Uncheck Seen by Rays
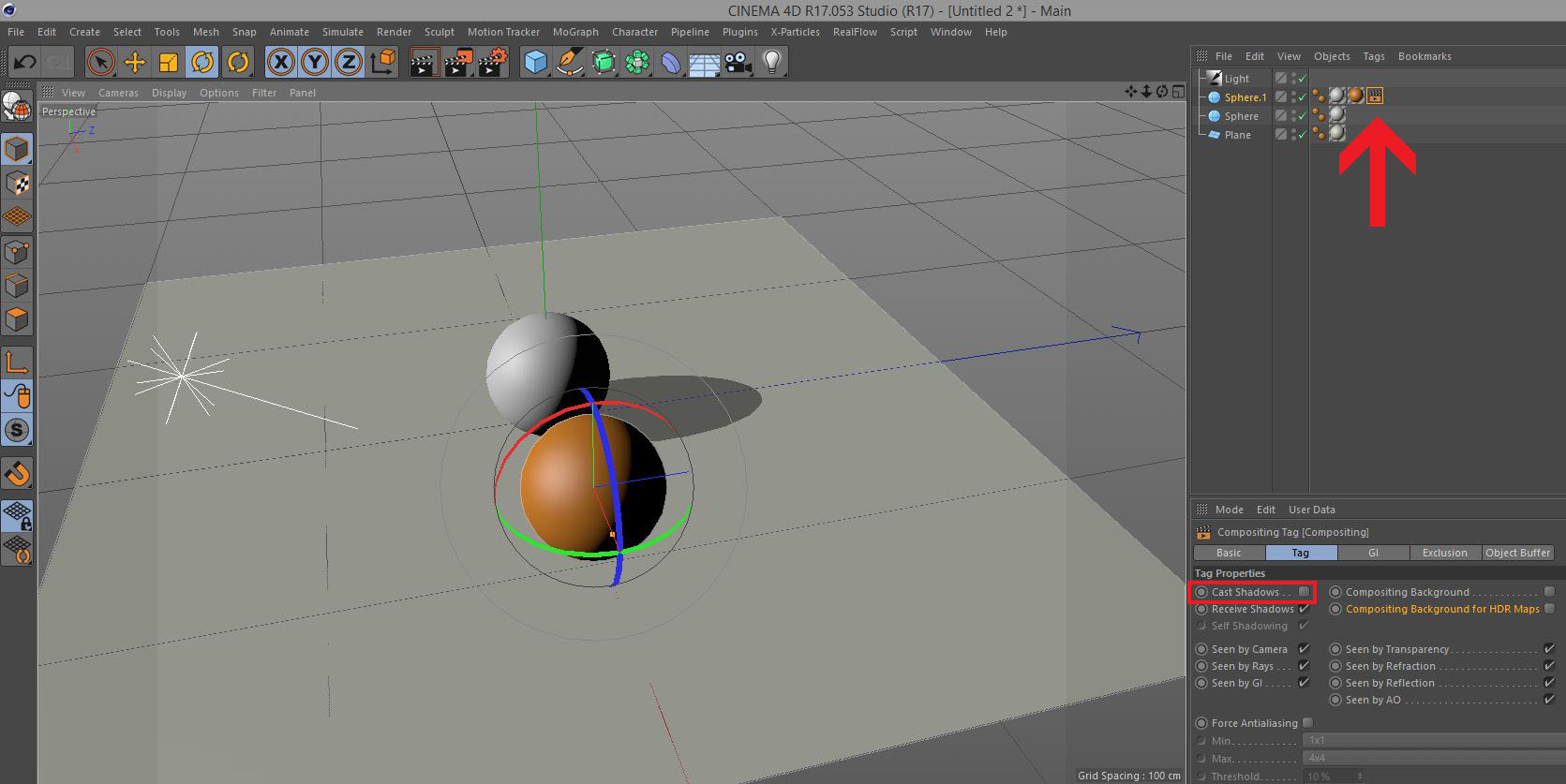The height and width of the screenshot is (784, 1566). click(x=1304, y=666)
